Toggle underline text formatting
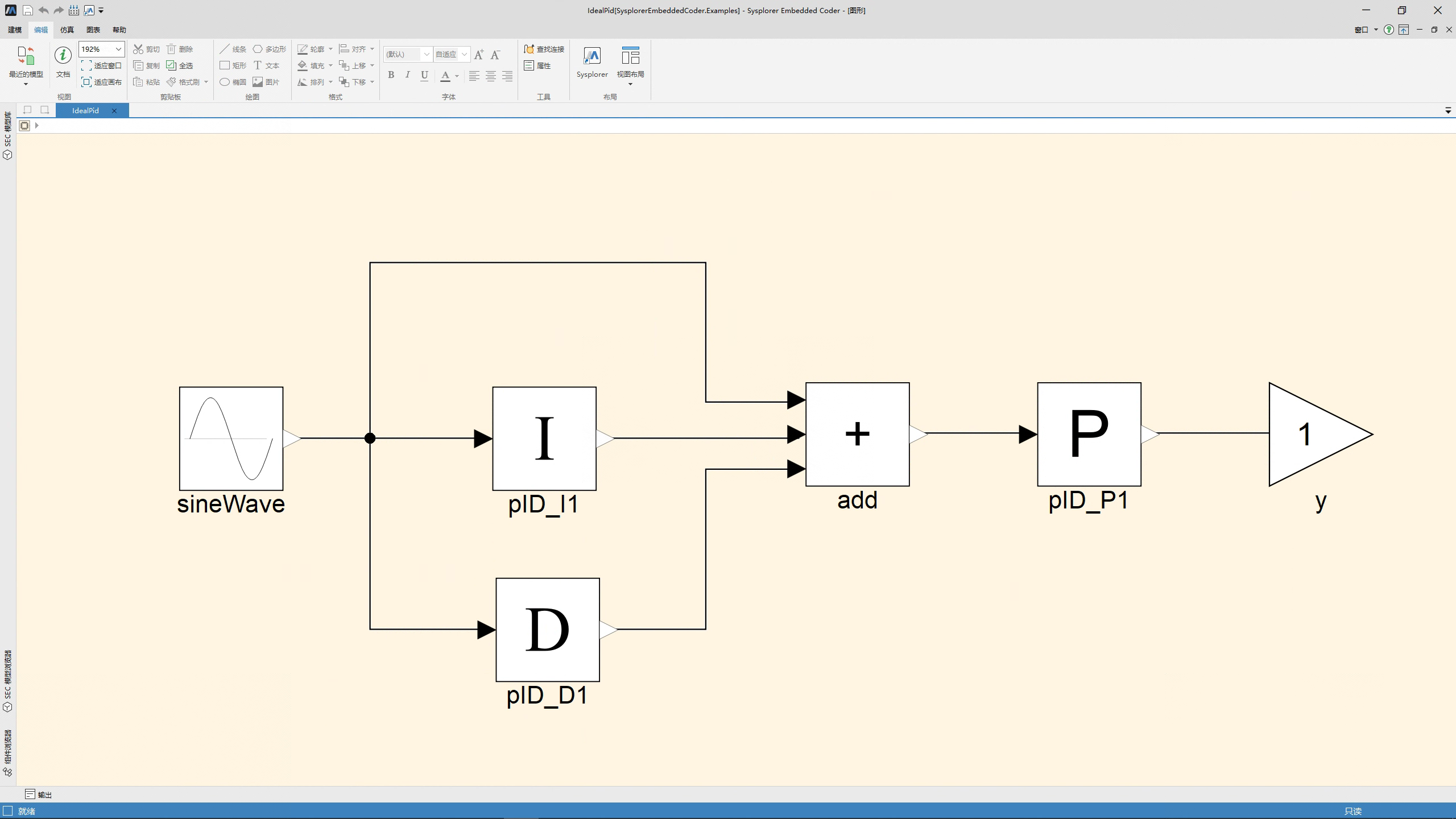Image resolution: width=1456 pixels, height=819 pixels. 424,75
